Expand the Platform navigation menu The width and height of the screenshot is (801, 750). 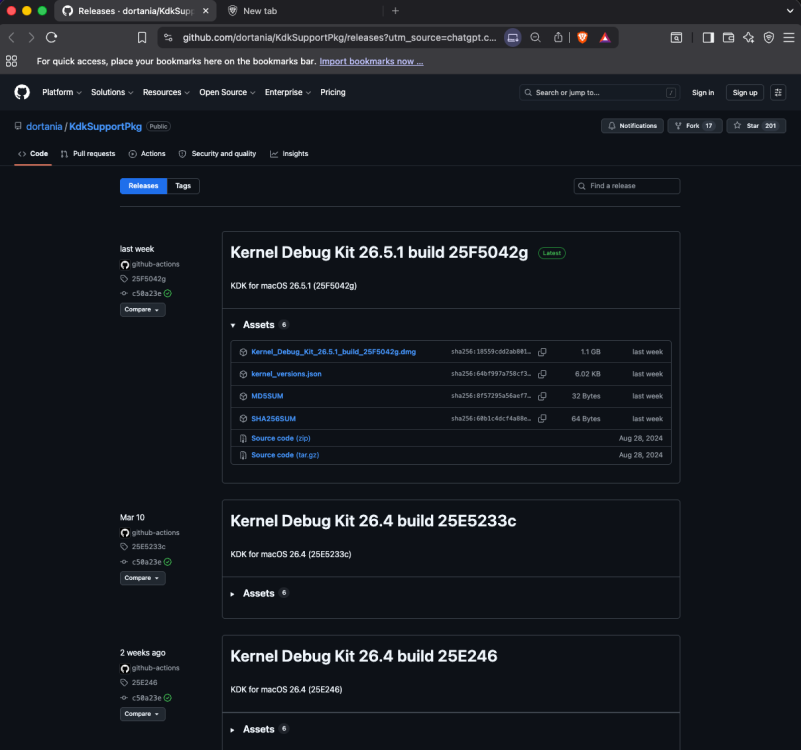[62, 92]
